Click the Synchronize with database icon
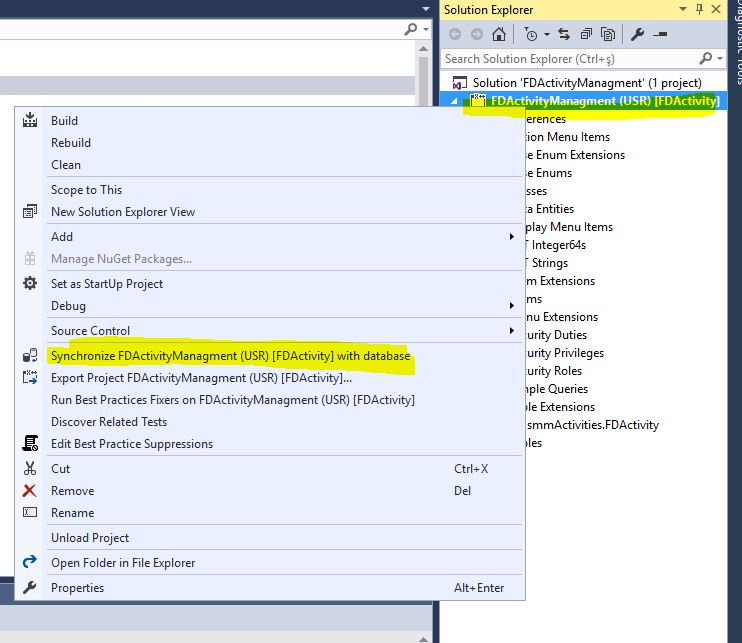 pos(30,355)
